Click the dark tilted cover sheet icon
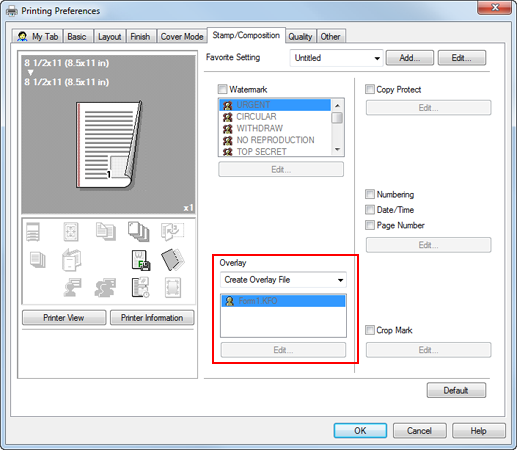This screenshot has height=450, width=517. (x=173, y=260)
